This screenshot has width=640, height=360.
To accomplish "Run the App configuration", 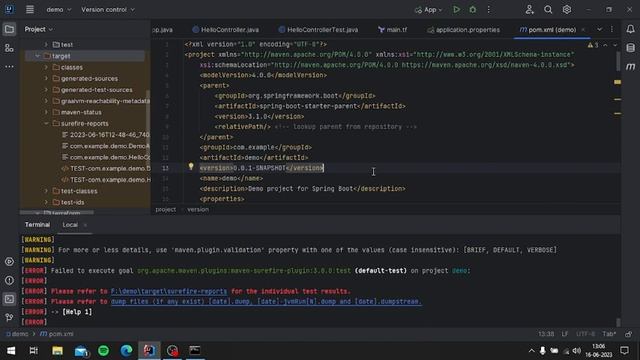I will pyautogui.click(x=456, y=9).
